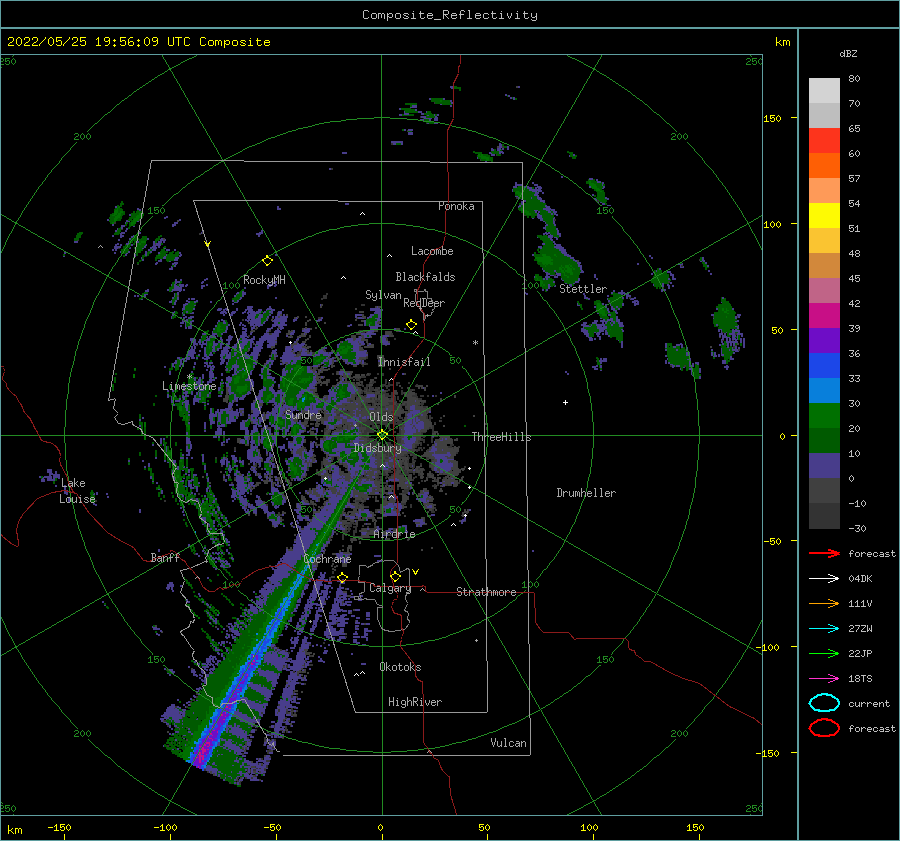Select the slate purple 10–0 dBZ swatch
Image resolution: width=900 pixels, height=841 pixels.
coord(824,466)
